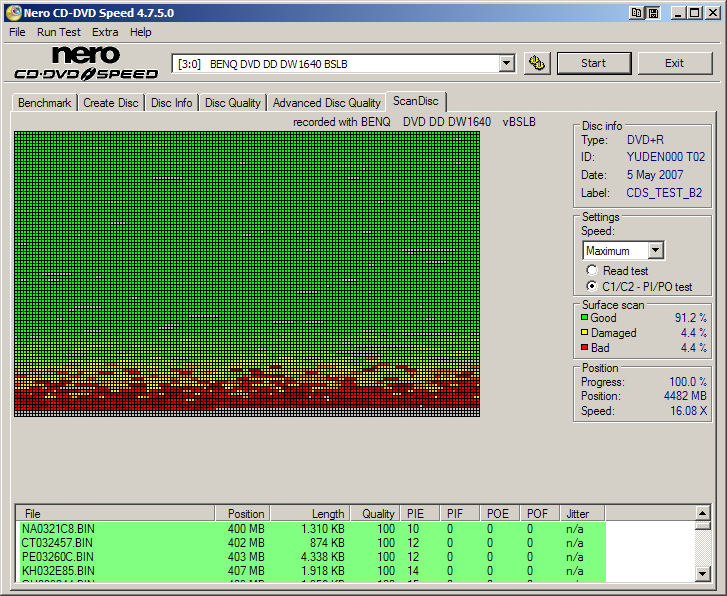
Task: Click the position value 4482 MB
Action: 685,396
